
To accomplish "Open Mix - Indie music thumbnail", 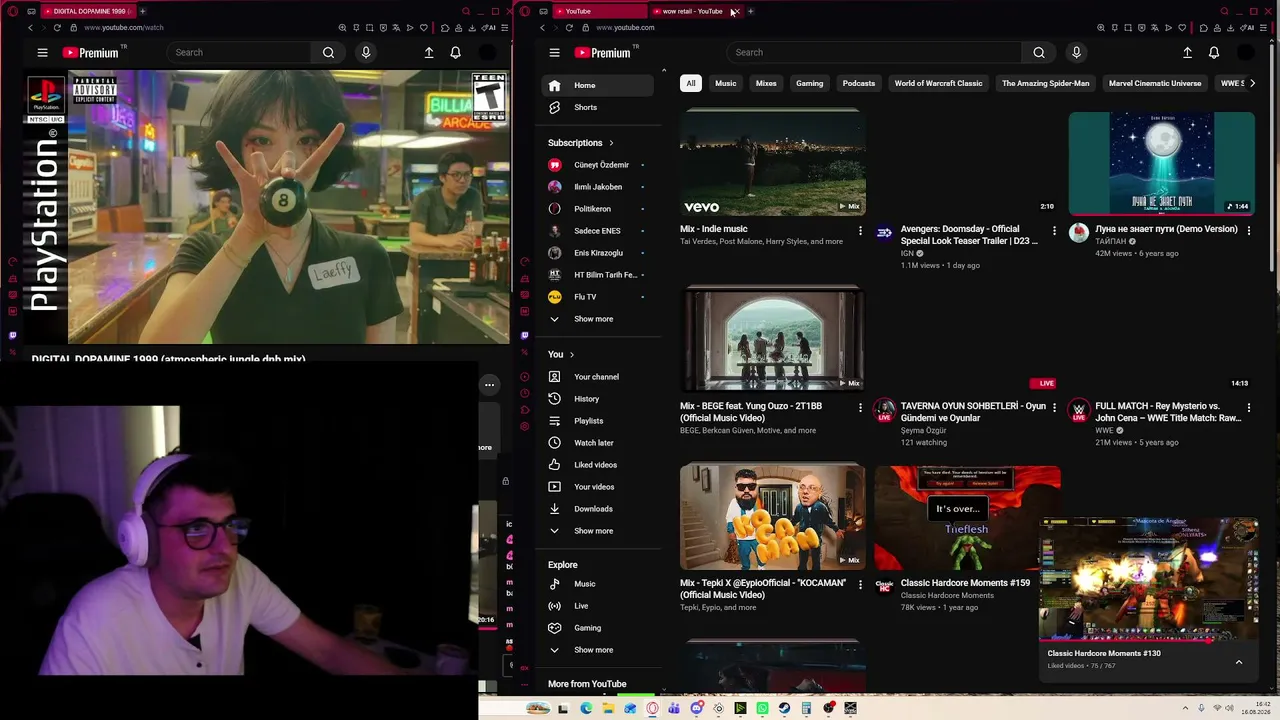I will [773, 162].
